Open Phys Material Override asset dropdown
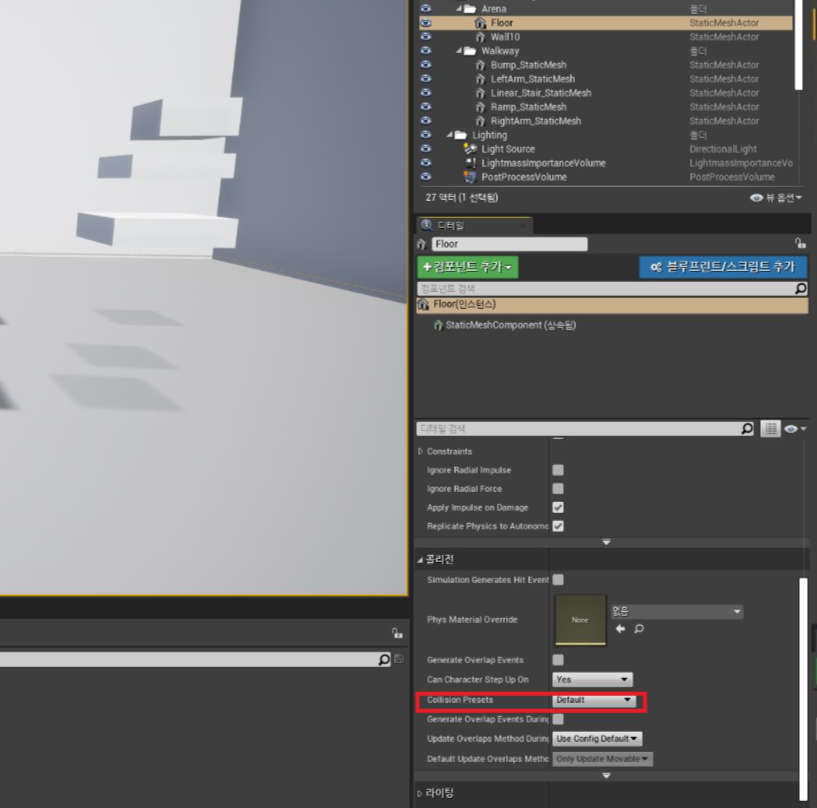Viewport: 817px width, 808px height. coord(677,612)
